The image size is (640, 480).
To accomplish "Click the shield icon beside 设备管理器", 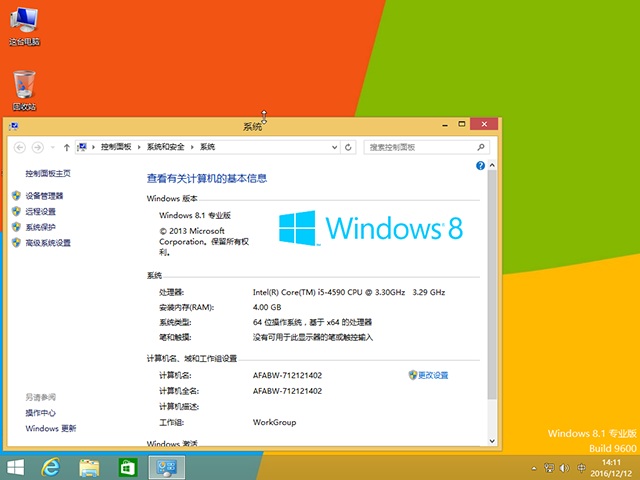I will [16, 196].
